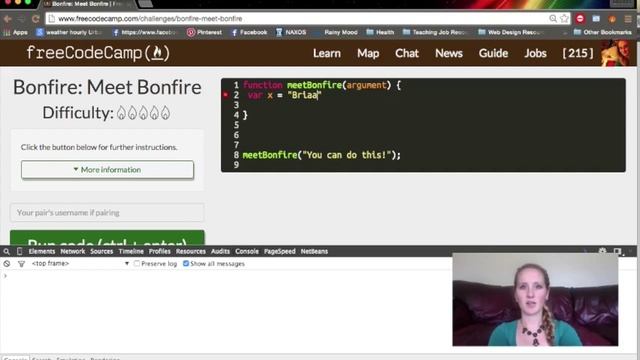Screen dimensions: 640x360
Task: Open the Guide navigation item
Action: (493, 53)
